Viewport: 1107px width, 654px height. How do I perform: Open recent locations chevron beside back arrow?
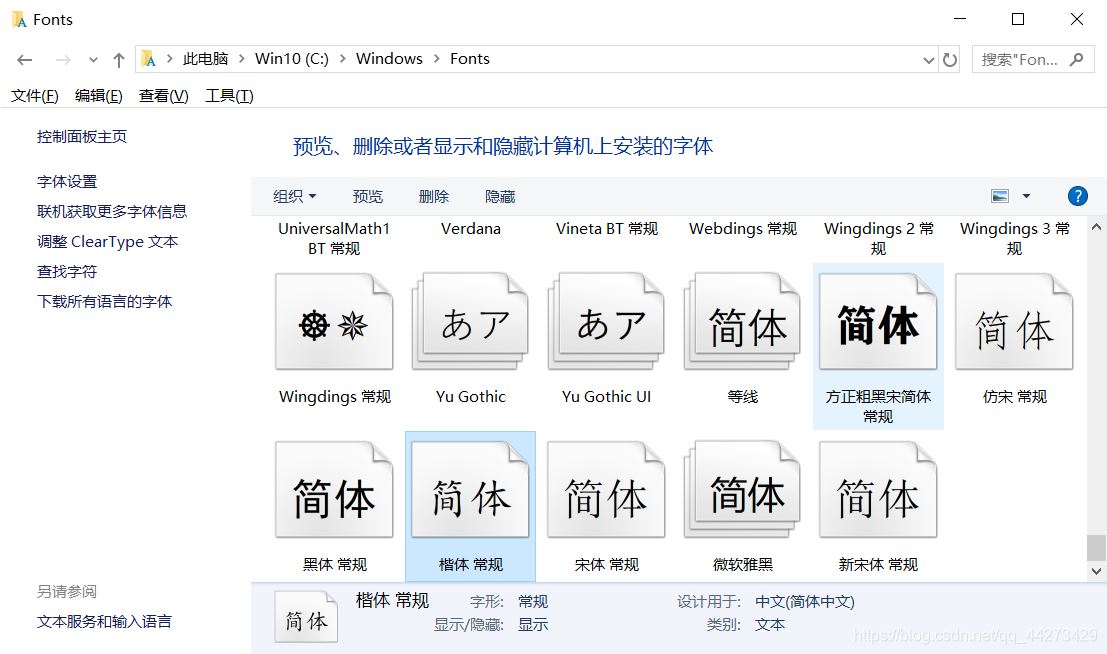tap(93, 59)
